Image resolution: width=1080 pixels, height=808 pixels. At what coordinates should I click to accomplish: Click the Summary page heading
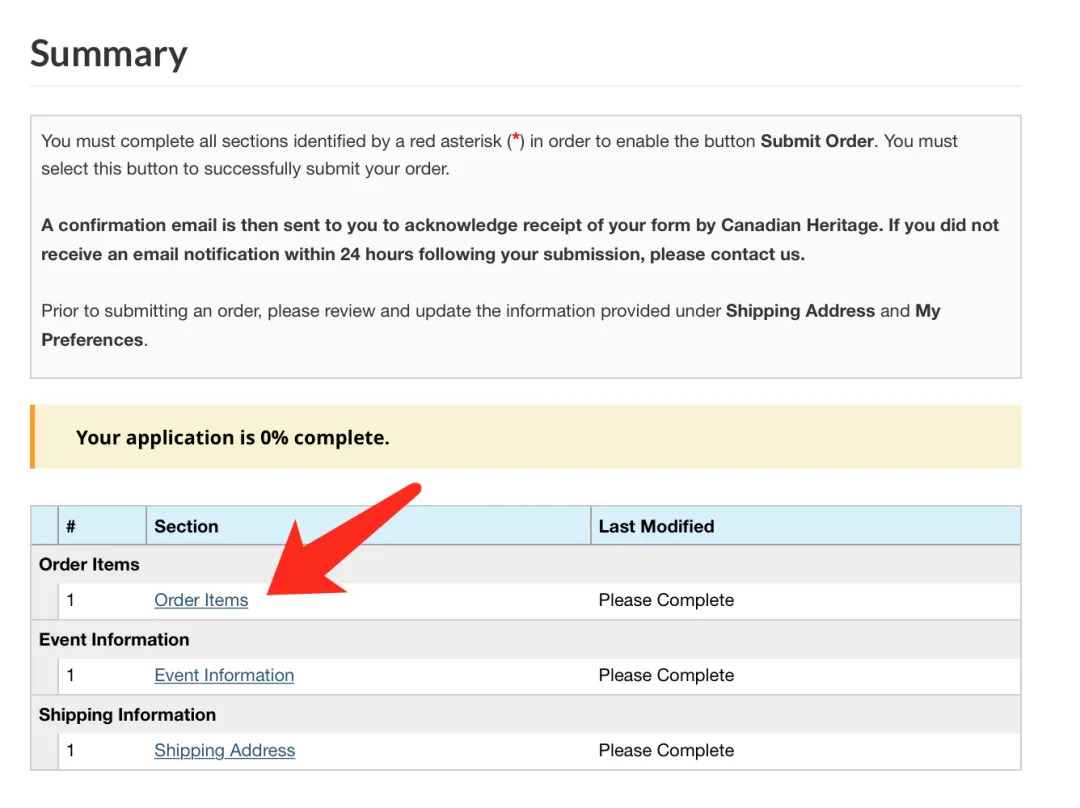(108, 53)
